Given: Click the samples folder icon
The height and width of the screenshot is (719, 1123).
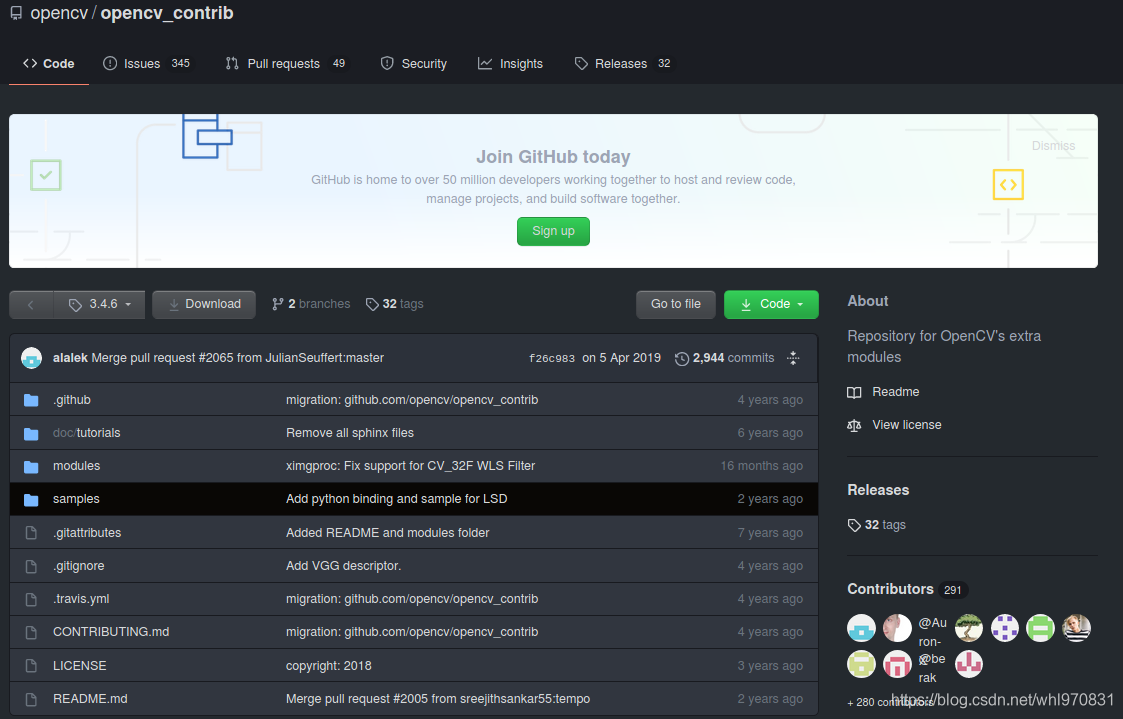Looking at the screenshot, I should point(31,499).
